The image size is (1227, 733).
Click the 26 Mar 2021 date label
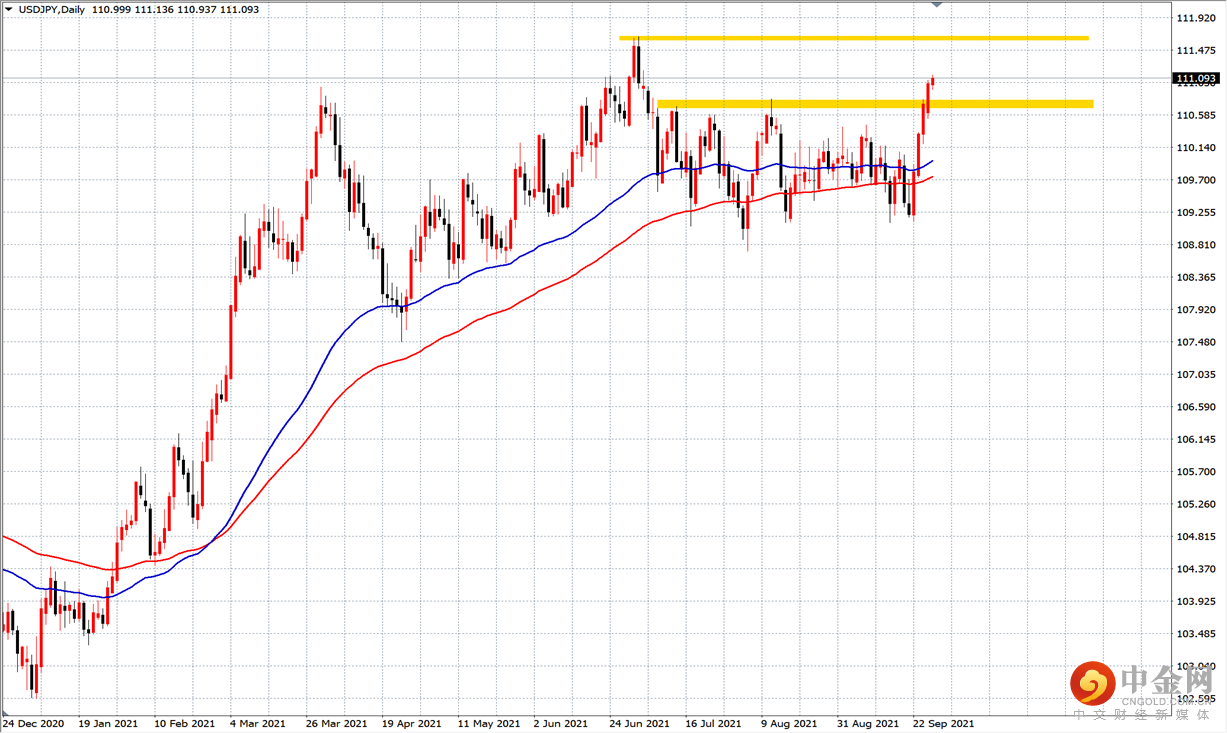[x=337, y=723]
